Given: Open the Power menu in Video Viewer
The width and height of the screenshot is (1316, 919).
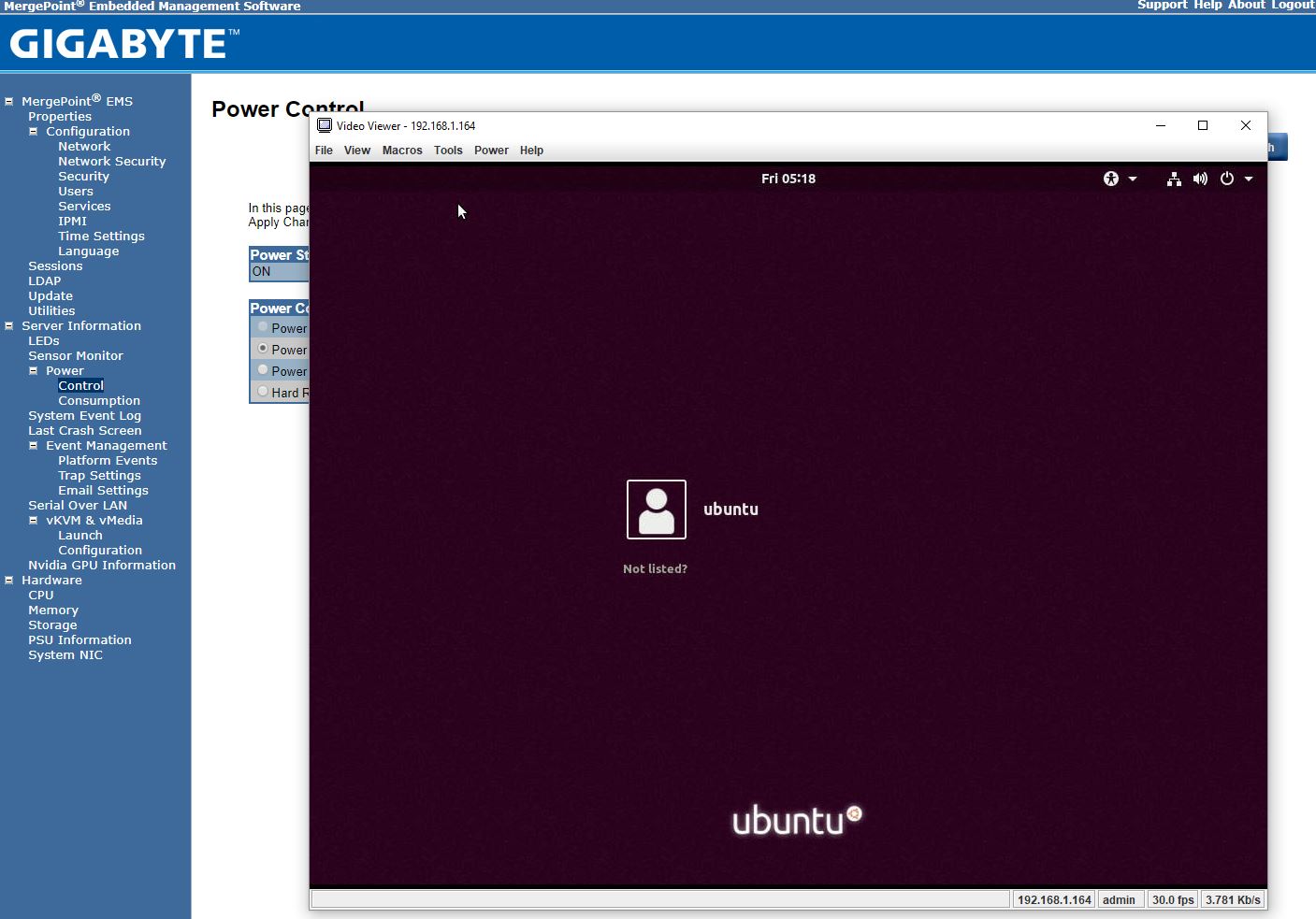Looking at the screenshot, I should point(491,151).
